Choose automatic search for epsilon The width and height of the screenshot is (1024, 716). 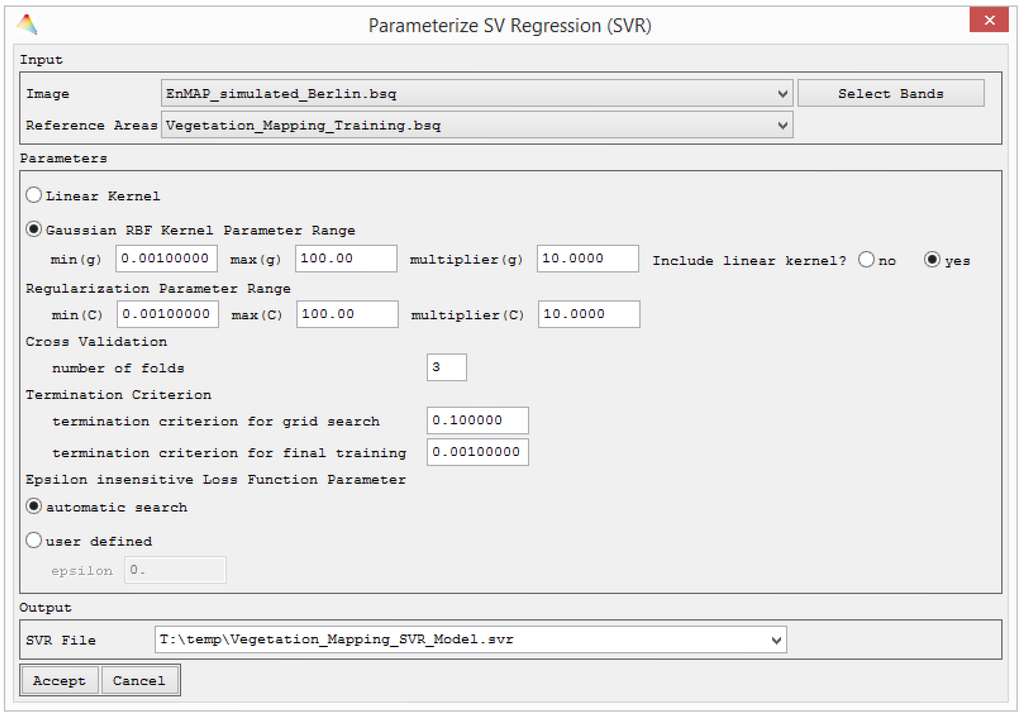click(x=33, y=507)
